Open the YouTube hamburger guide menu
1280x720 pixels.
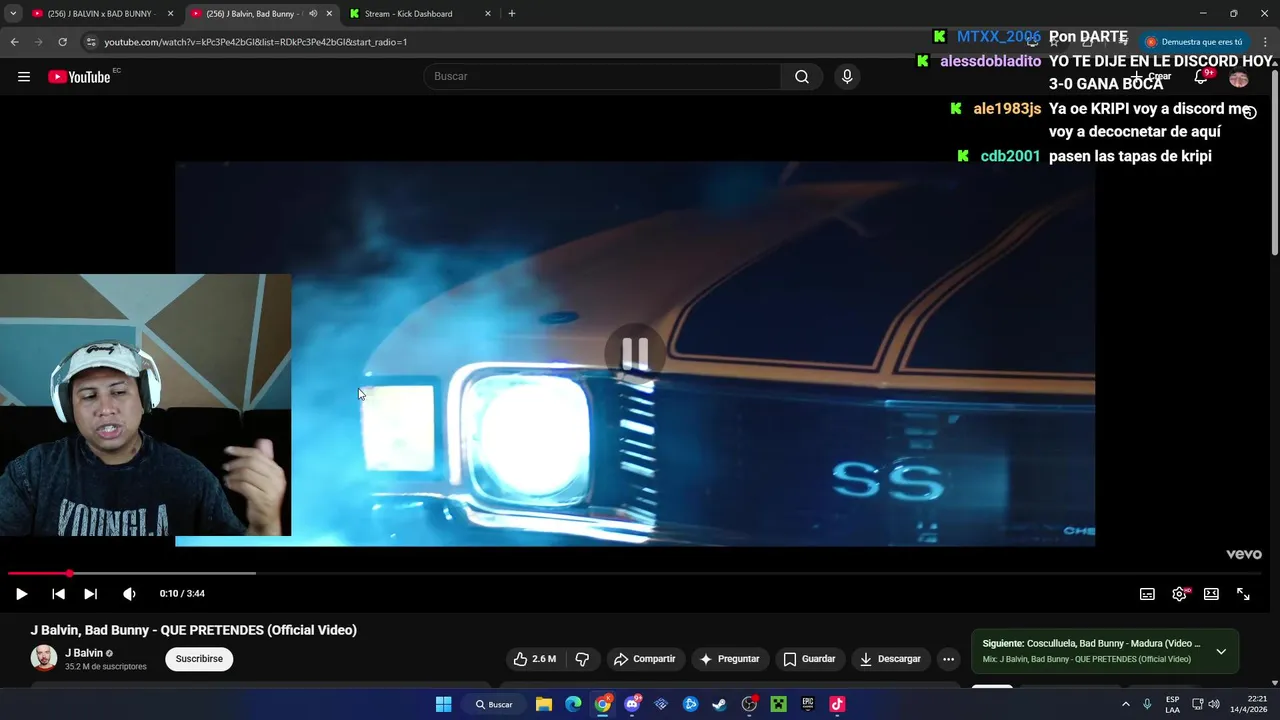click(x=24, y=77)
